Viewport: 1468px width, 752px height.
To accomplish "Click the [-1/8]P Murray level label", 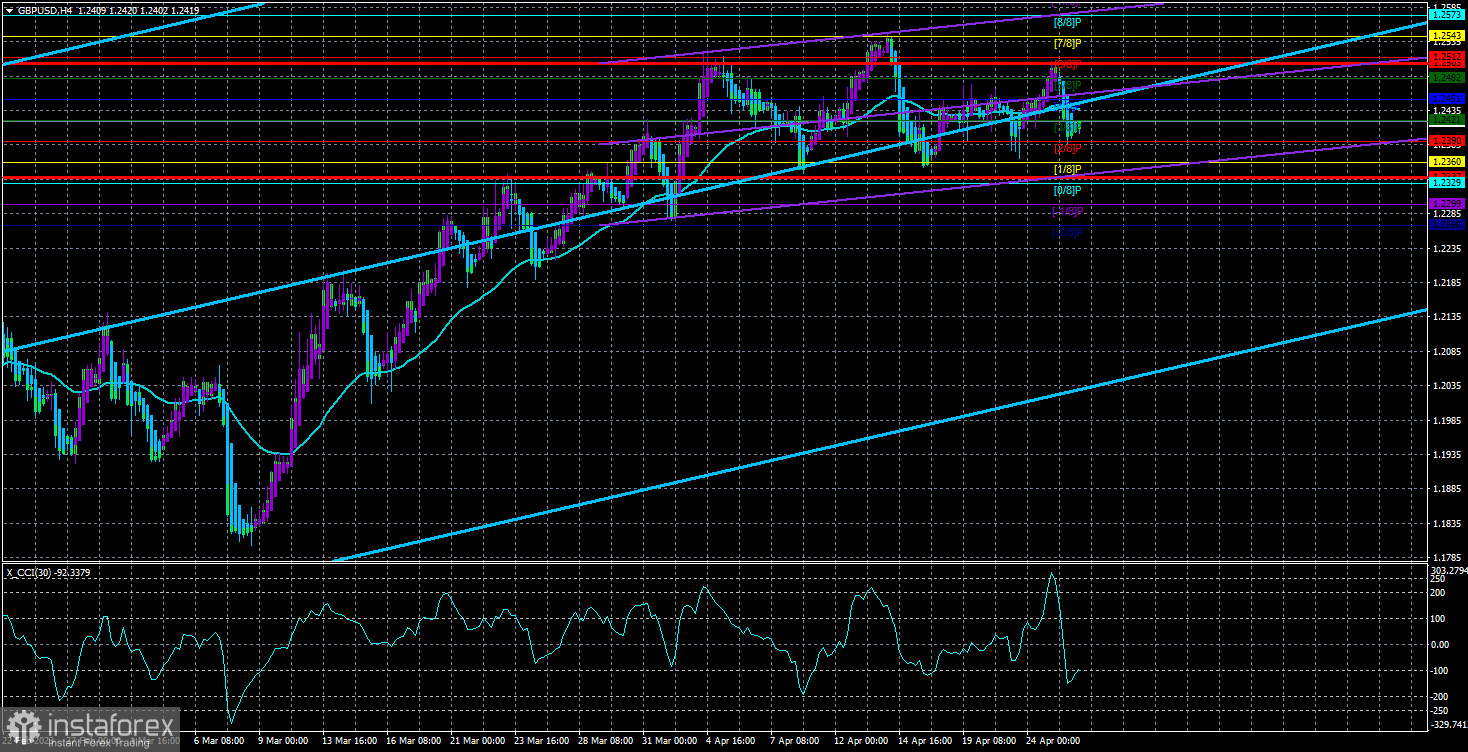I will tap(1068, 211).
